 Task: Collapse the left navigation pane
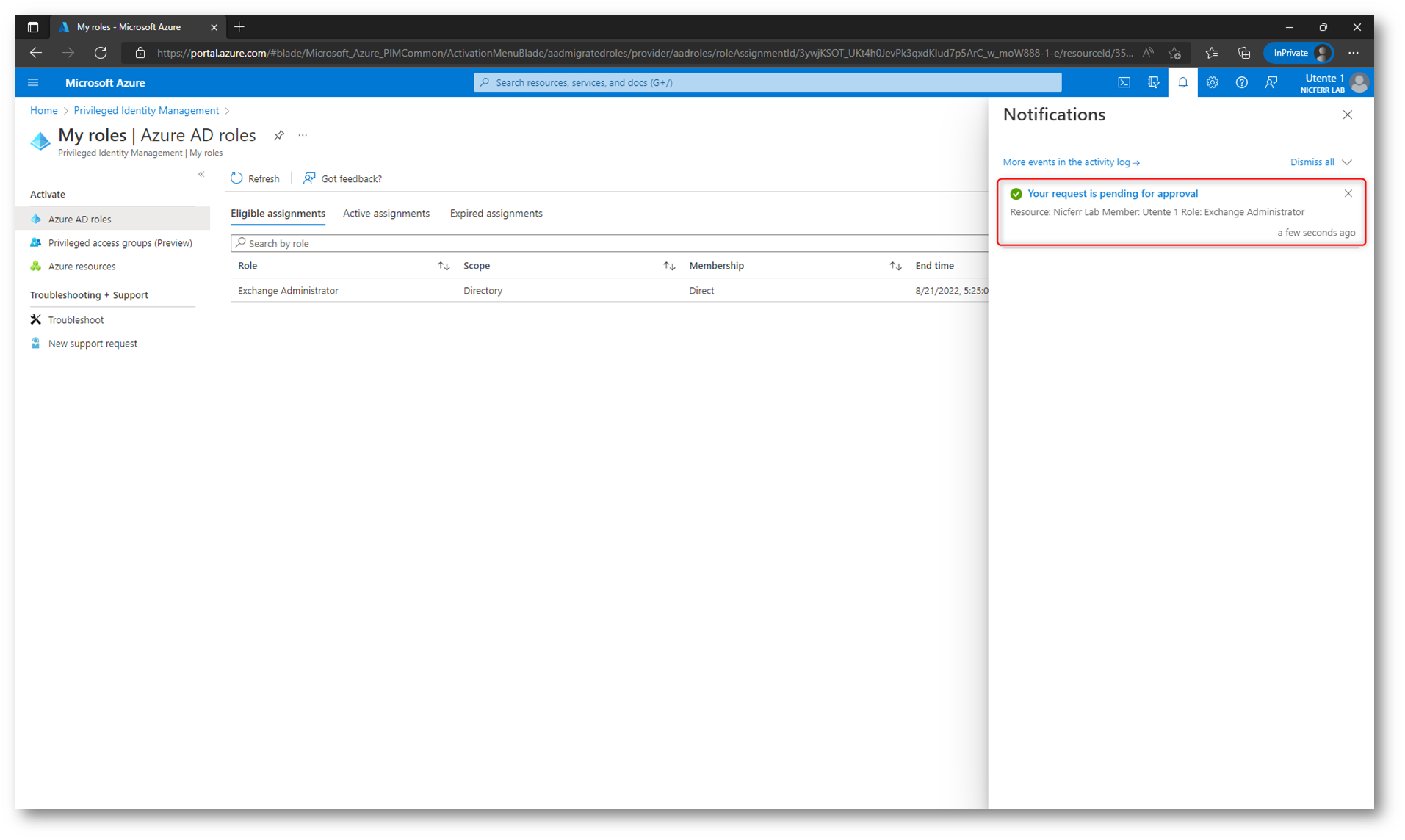click(201, 174)
